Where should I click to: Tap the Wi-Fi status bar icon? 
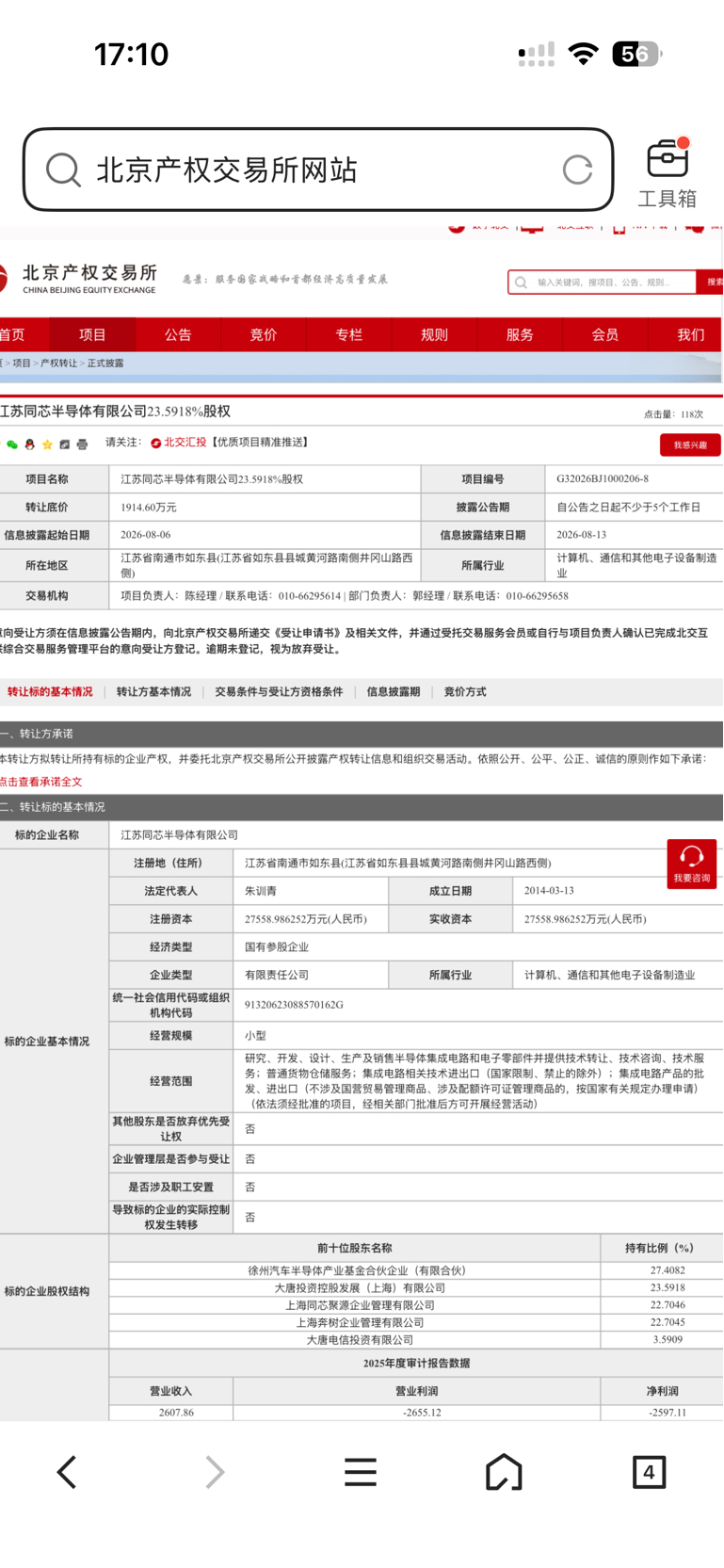click(584, 54)
